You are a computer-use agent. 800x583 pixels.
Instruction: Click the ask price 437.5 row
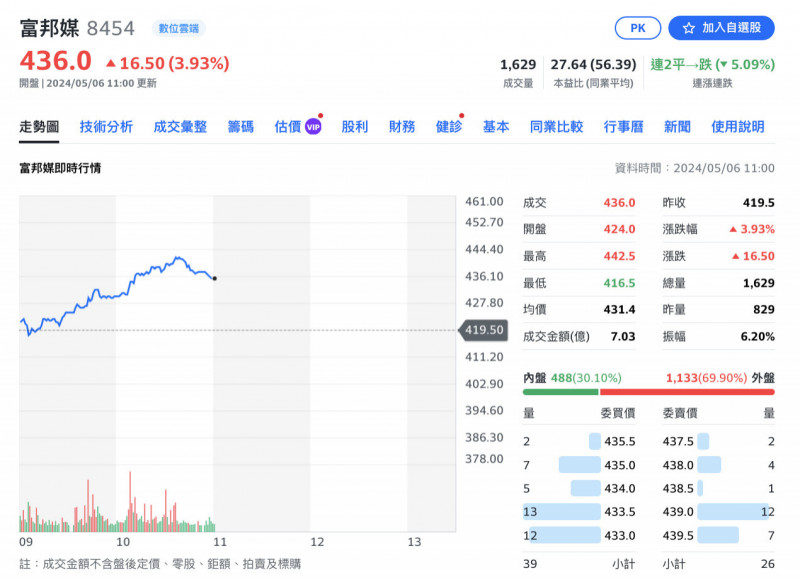(x=718, y=441)
